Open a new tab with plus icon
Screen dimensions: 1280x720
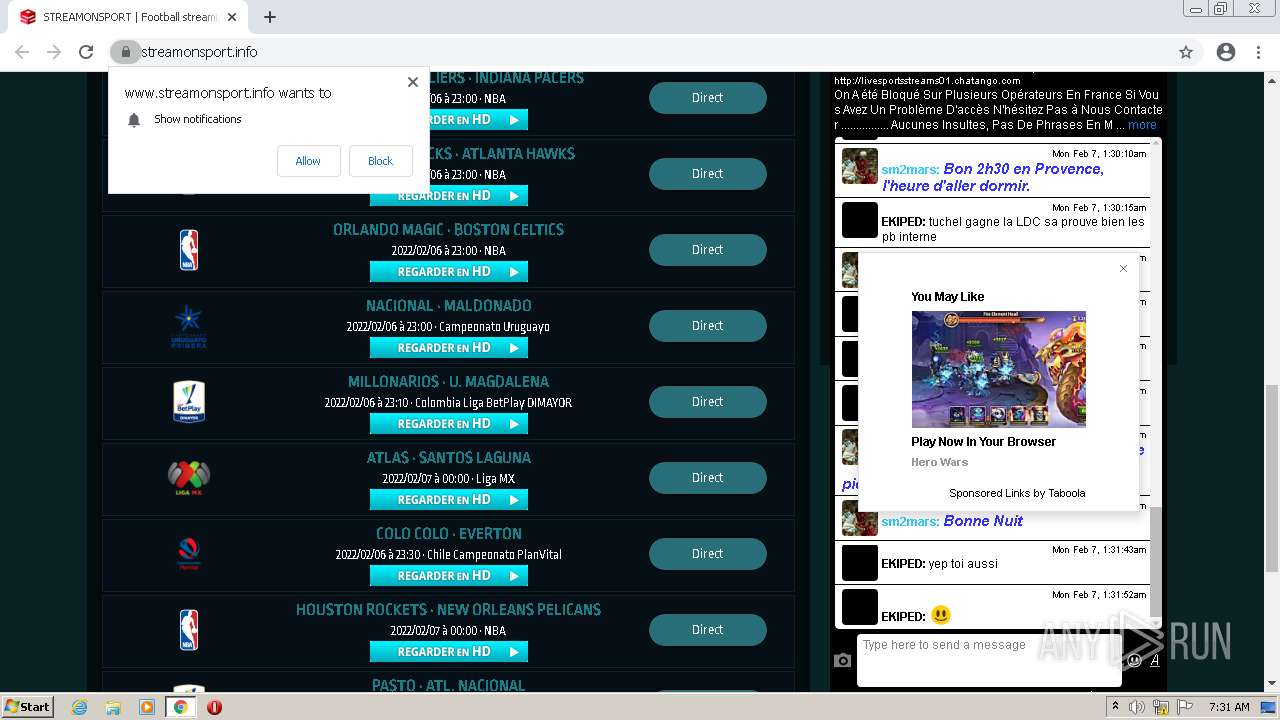click(269, 17)
